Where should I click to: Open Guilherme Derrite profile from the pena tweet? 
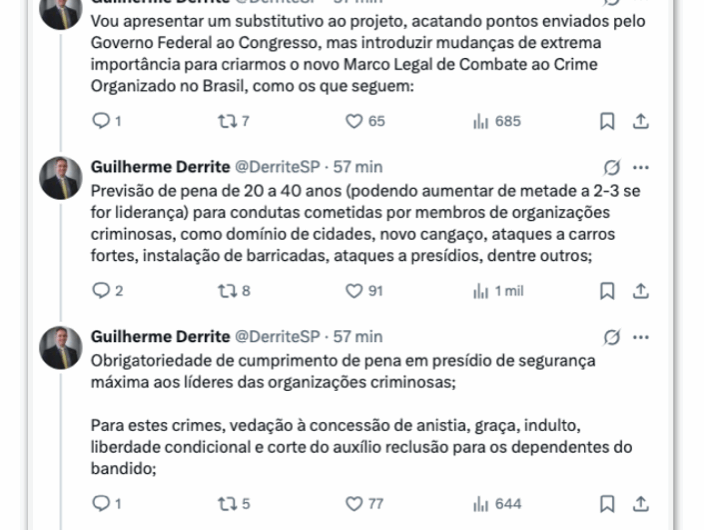[159, 167]
